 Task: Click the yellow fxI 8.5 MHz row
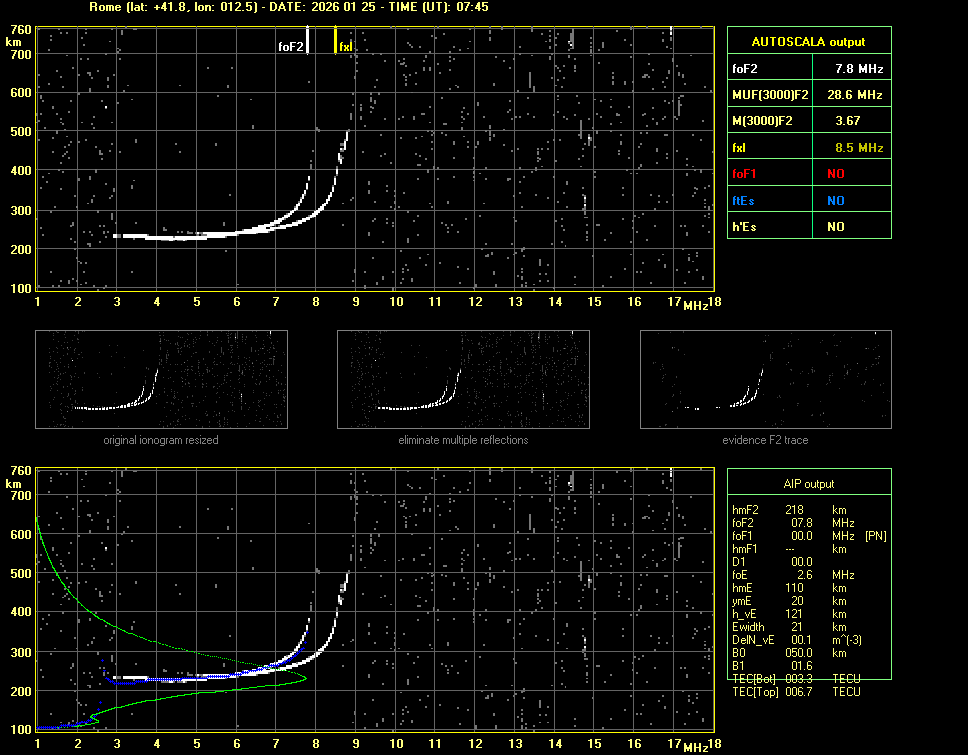(x=808, y=147)
